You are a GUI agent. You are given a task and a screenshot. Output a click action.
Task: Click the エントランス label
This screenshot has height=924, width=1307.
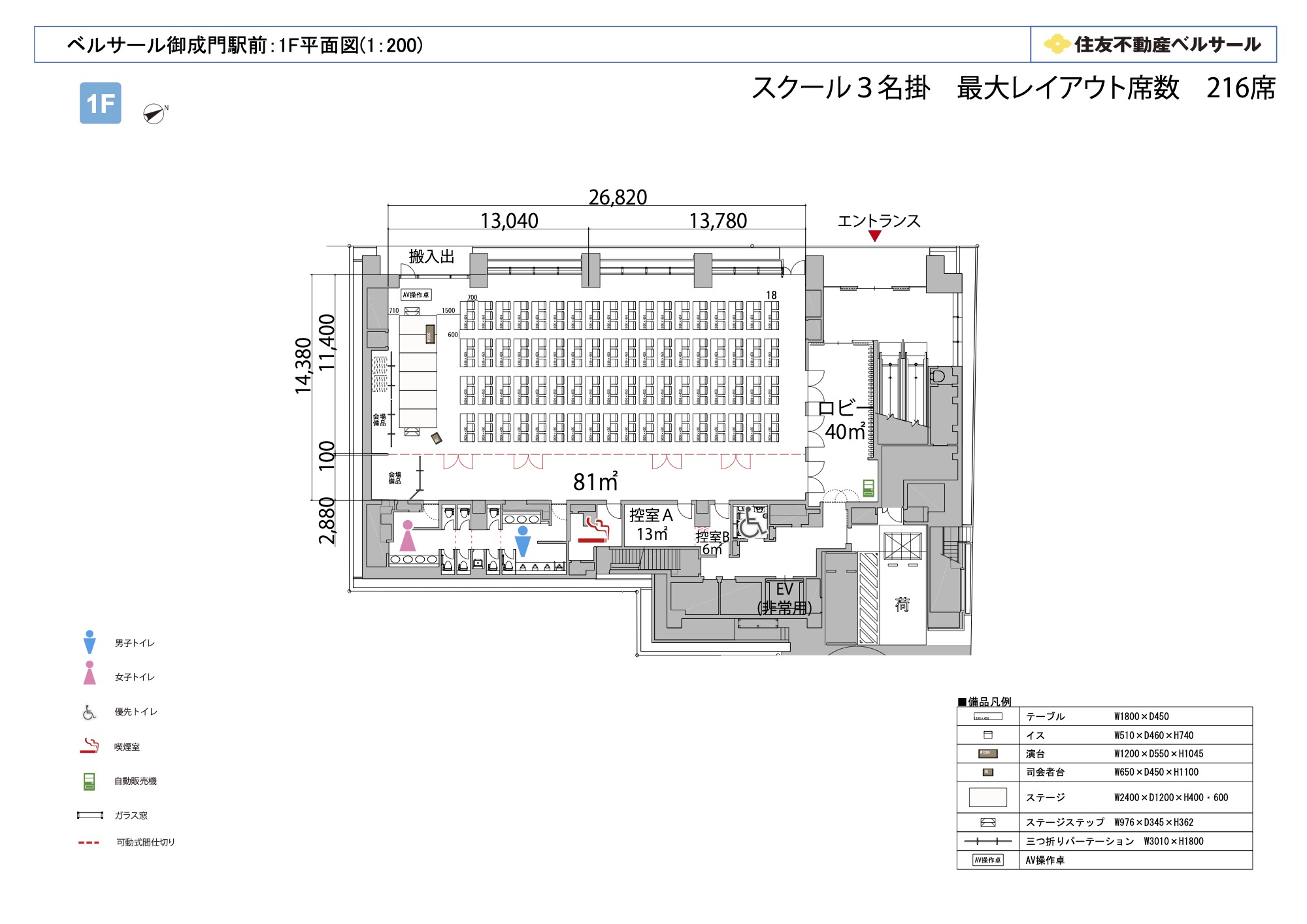[879, 221]
